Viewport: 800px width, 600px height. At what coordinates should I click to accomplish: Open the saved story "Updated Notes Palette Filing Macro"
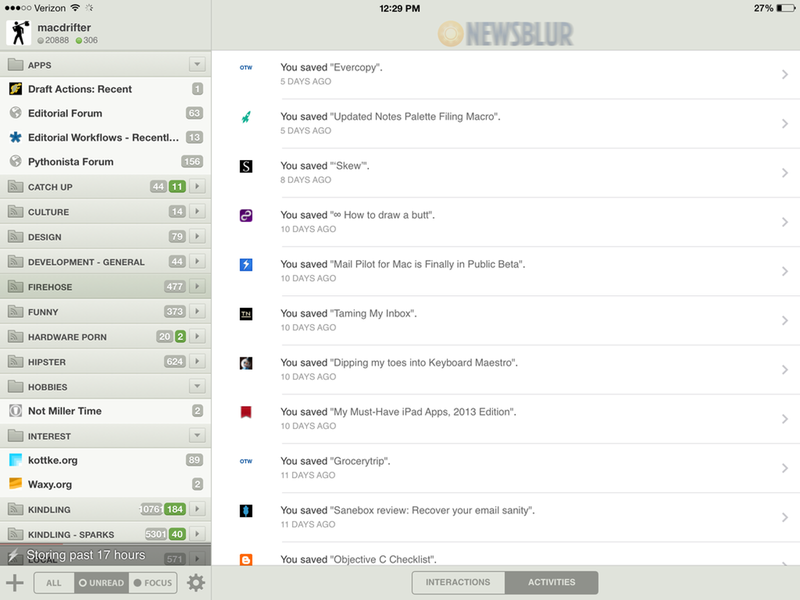pyautogui.click(x=506, y=123)
